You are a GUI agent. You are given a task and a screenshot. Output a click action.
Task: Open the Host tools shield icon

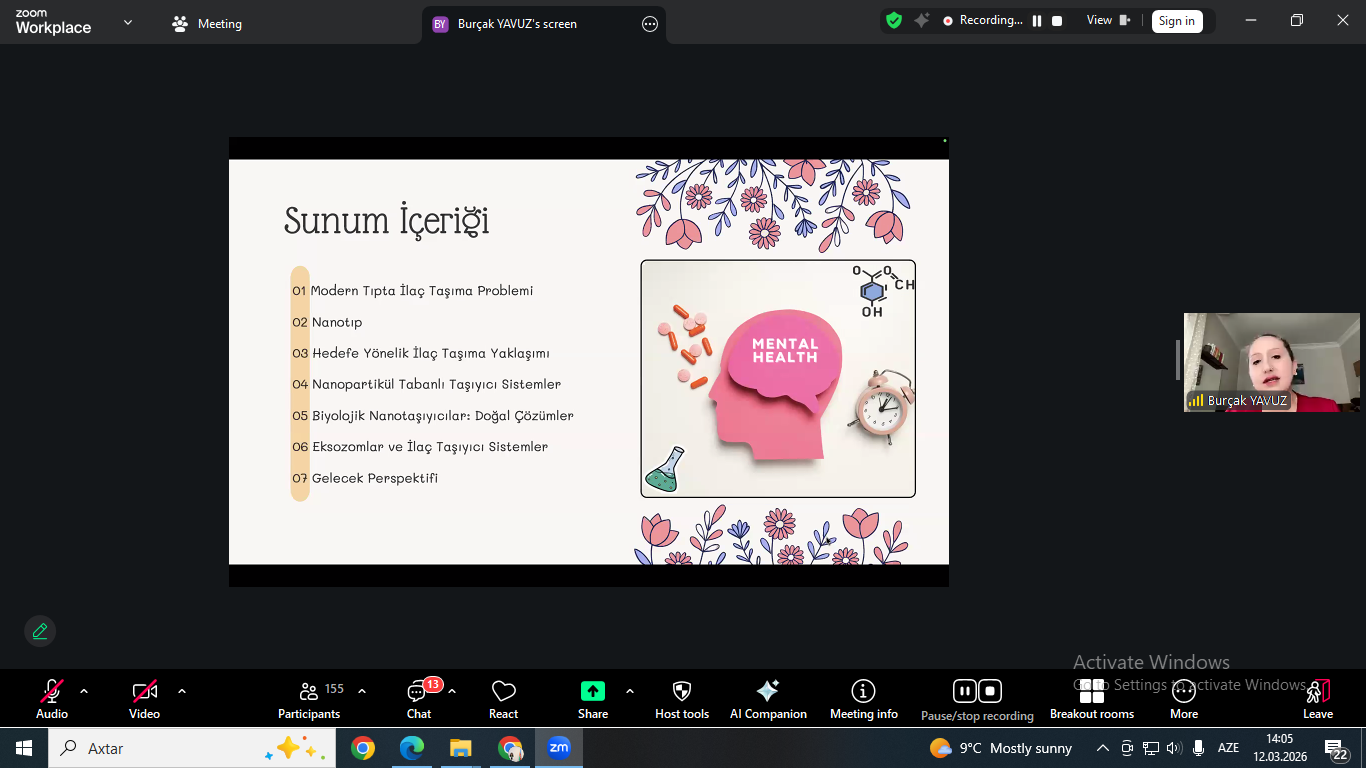coord(682,691)
